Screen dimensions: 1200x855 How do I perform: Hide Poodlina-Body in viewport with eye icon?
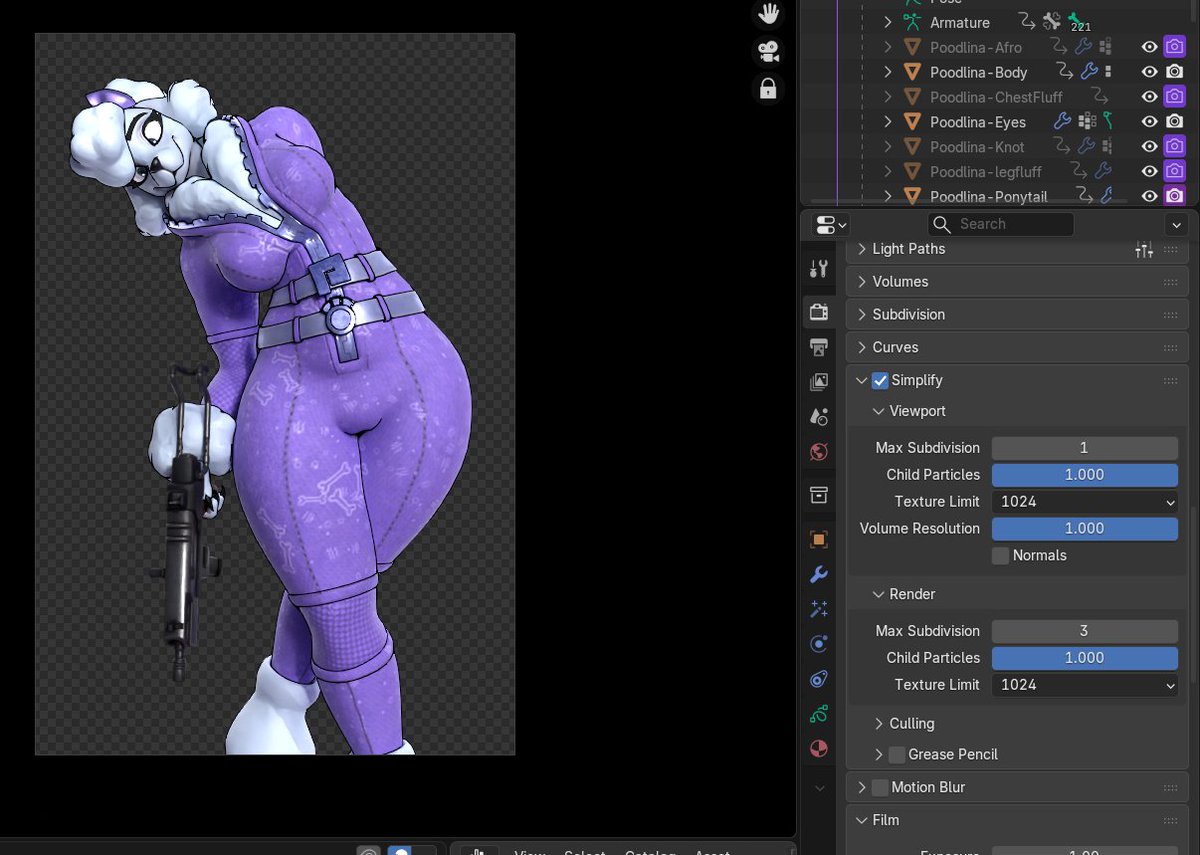[1150, 72]
